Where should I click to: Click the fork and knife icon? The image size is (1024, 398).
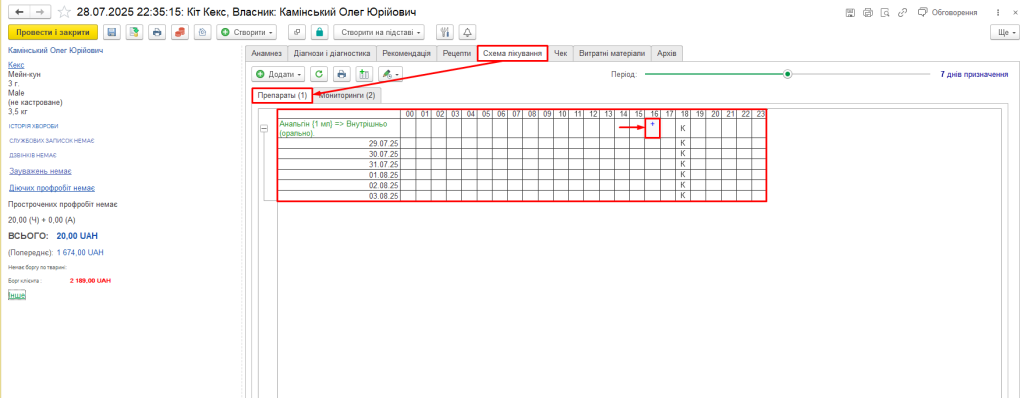pyautogui.click(x=445, y=32)
